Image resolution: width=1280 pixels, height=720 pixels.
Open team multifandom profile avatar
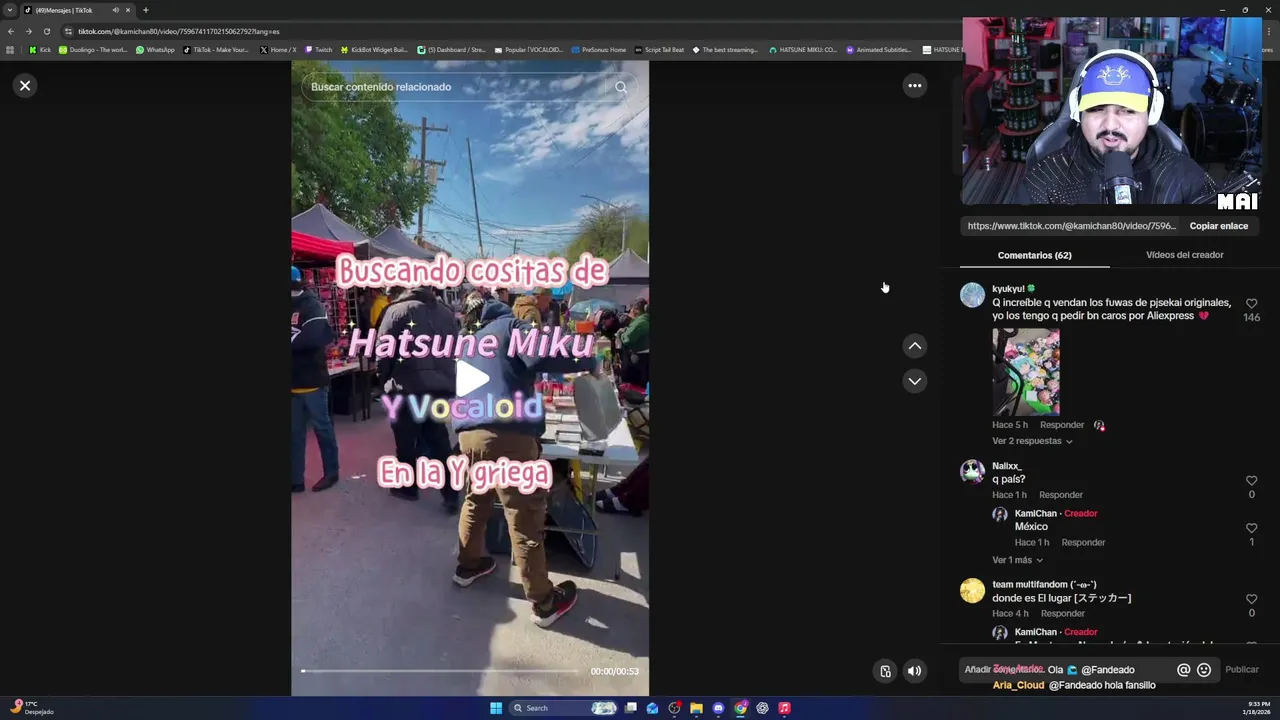(x=972, y=591)
